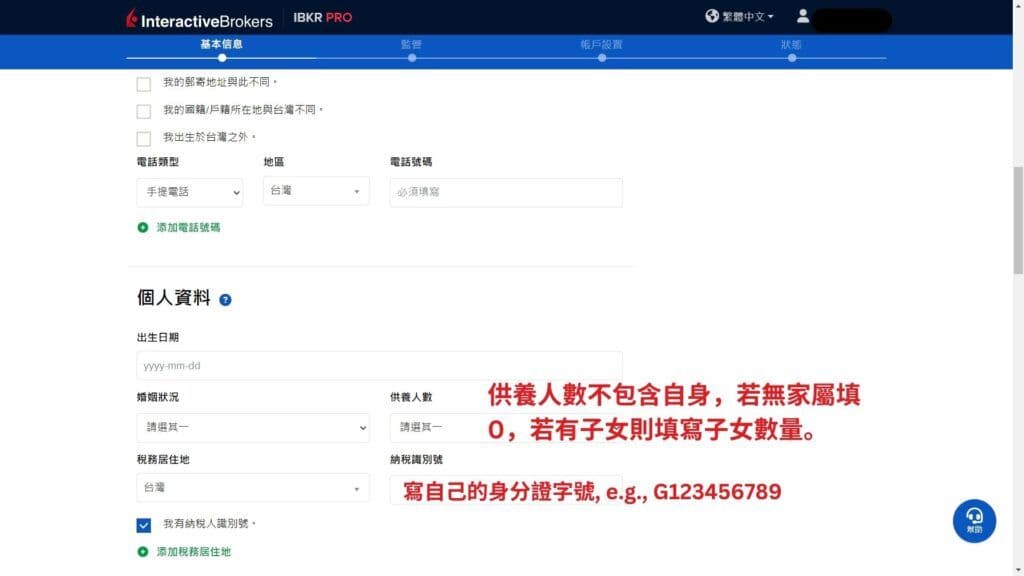Open the 稅務居住地 dropdown
The height and width of the screenshot is (576, 1024).
coord(252,488)
